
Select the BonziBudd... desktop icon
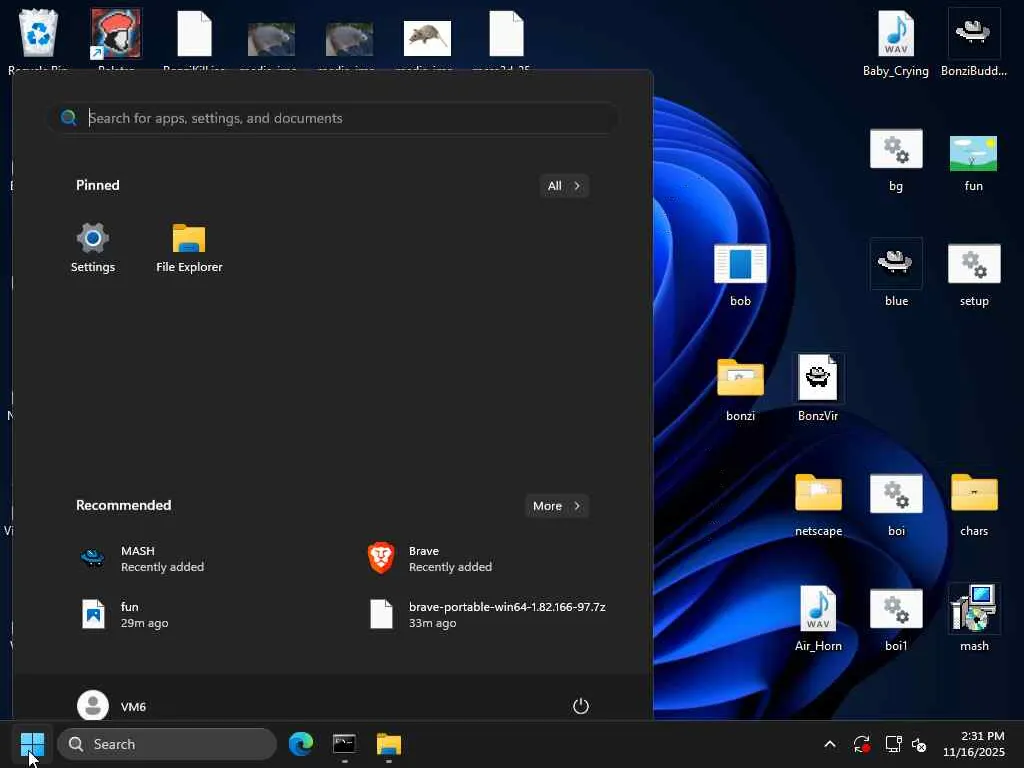974,43
